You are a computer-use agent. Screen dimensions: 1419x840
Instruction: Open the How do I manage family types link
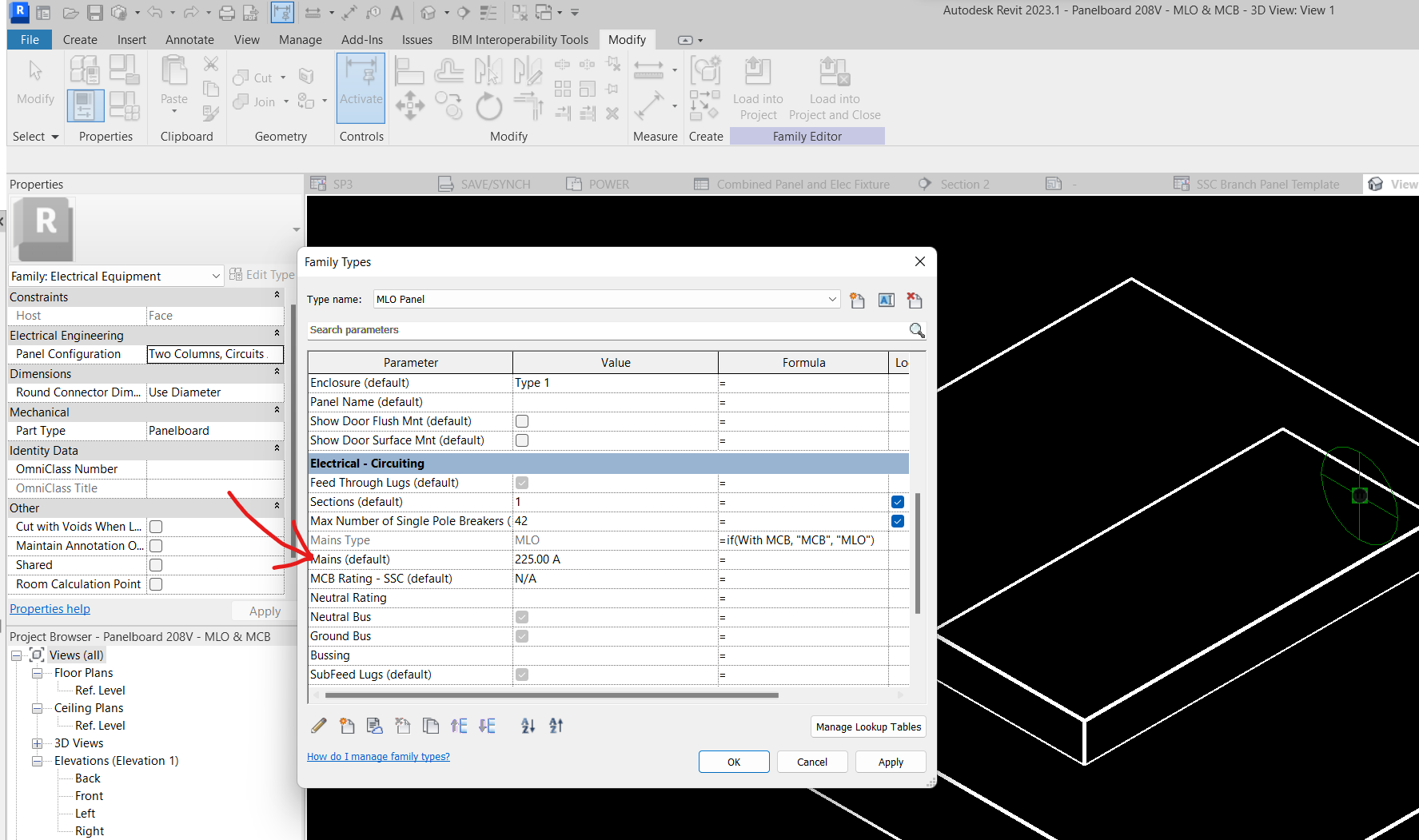[378, 756]
